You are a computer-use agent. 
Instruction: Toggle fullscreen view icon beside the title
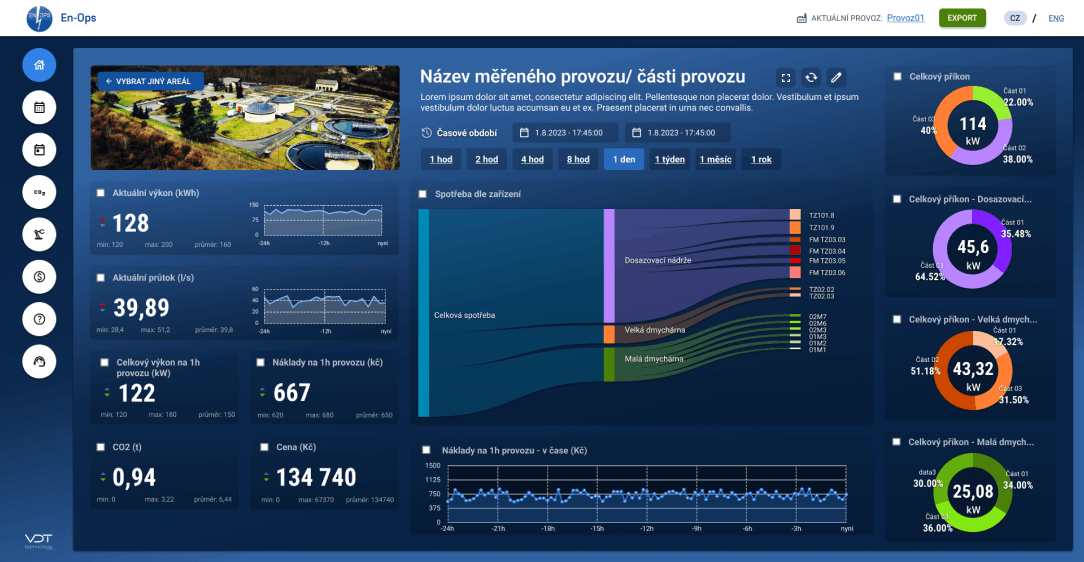click(786, 78)
